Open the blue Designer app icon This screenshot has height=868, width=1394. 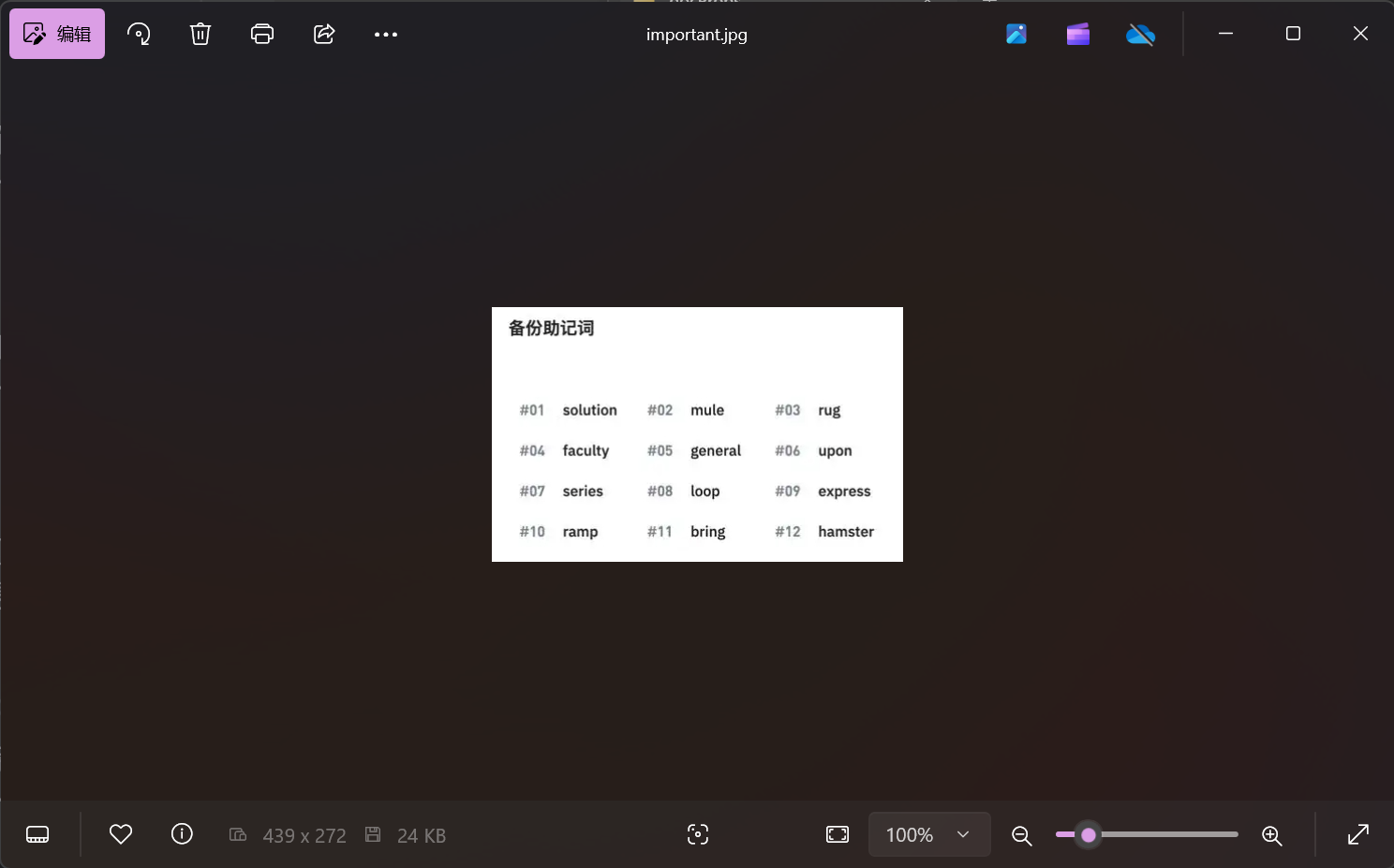click(1016, 35)
